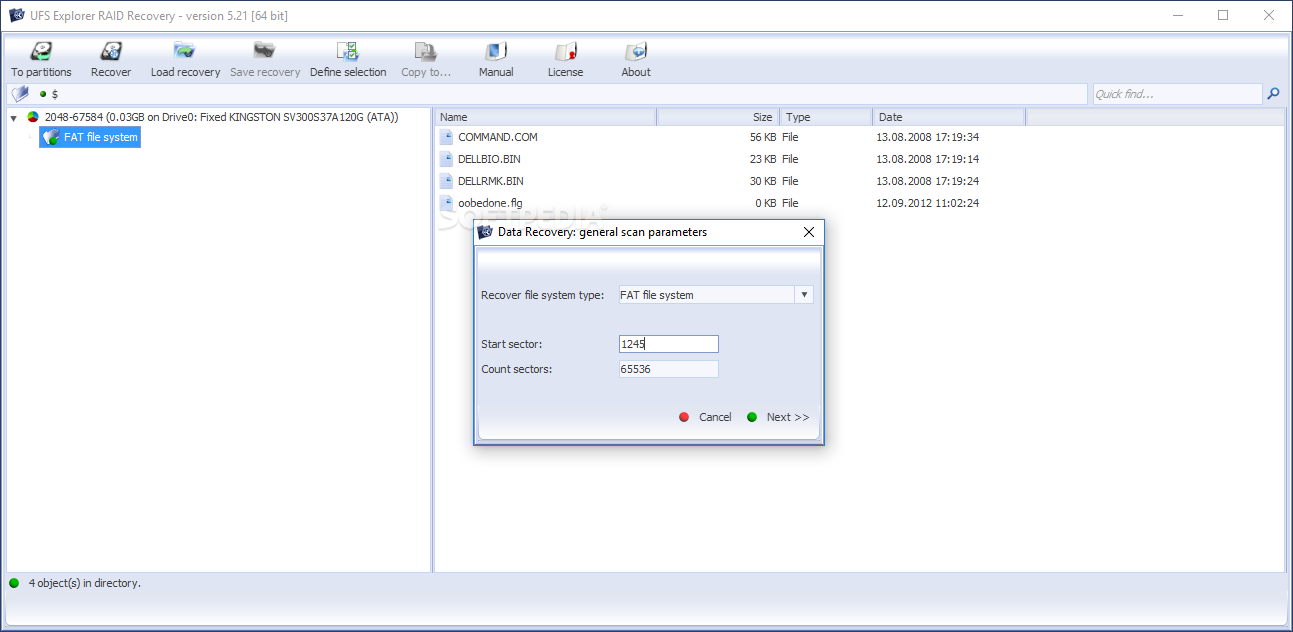Open the To partitions toolbar icon
This screenshot has width=1293, height=632.
click(x=41, y=59)
